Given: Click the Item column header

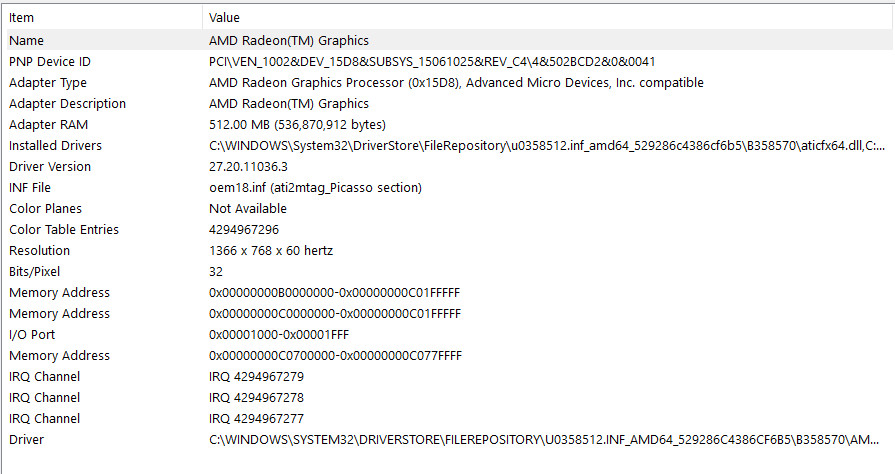Looking at the screenshot, I should tap(103, 18).
